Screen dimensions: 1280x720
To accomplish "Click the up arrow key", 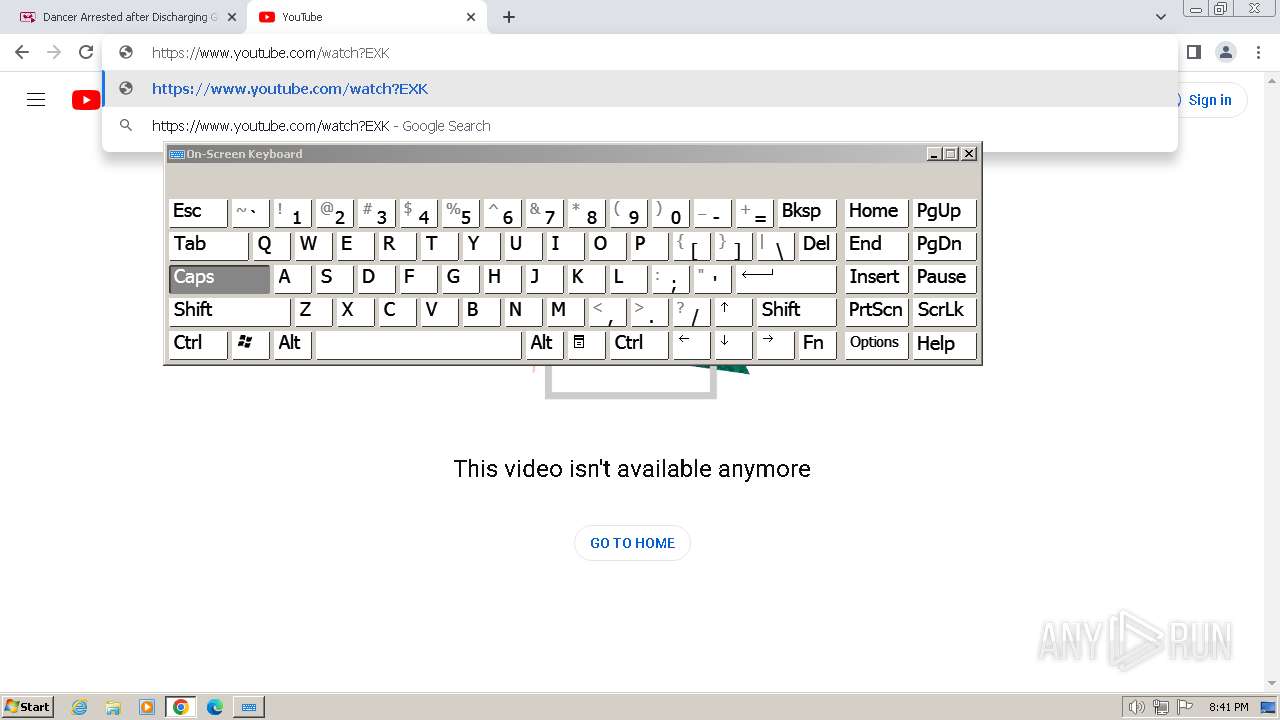I will [733, 311].
